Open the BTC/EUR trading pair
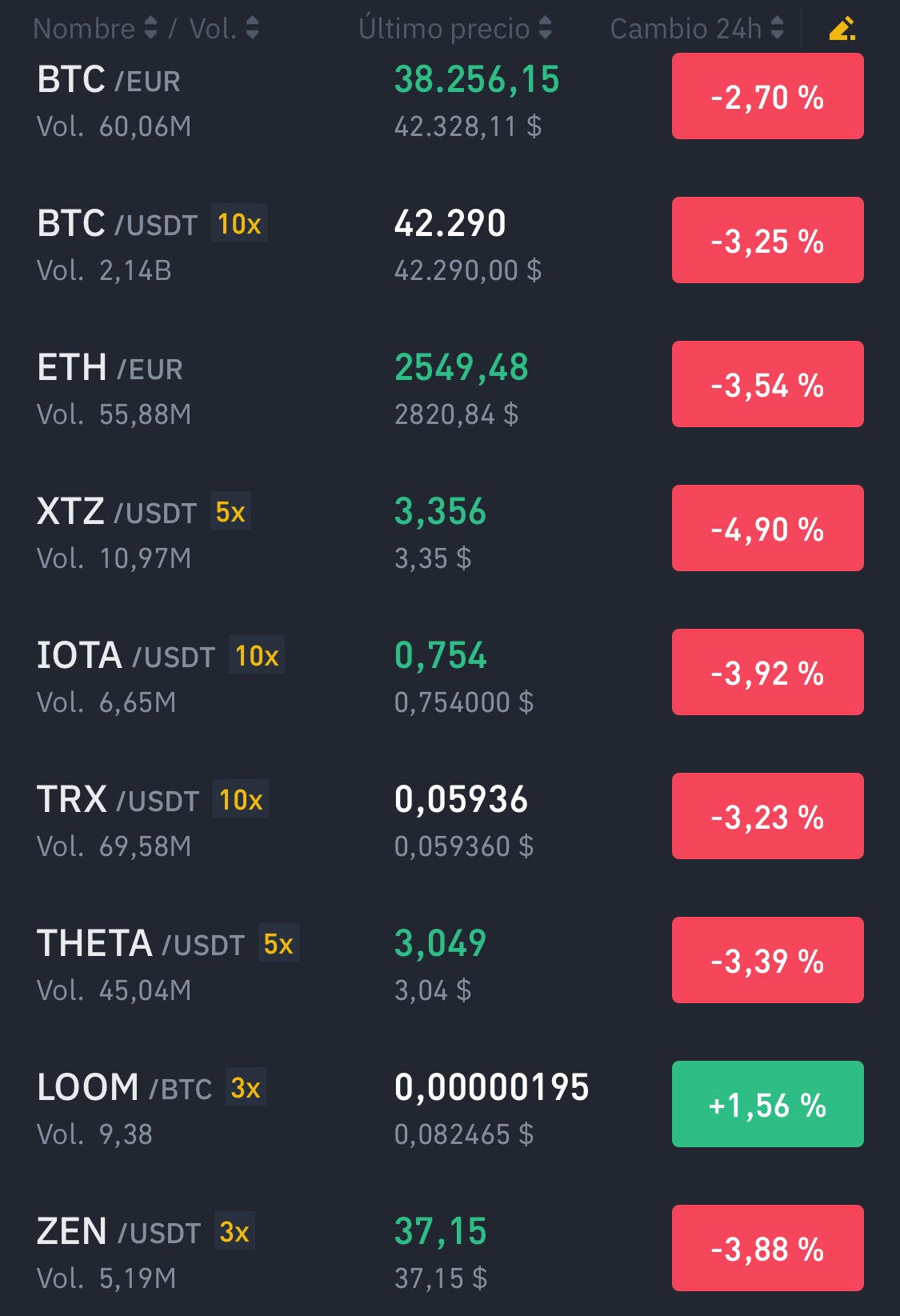 click(450, 102)
